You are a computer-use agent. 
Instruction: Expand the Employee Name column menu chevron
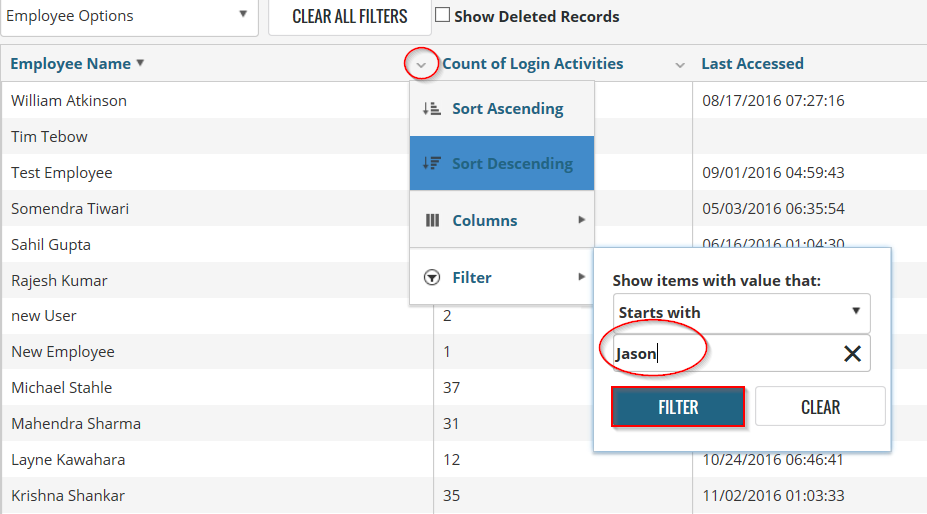pos(421,64)
